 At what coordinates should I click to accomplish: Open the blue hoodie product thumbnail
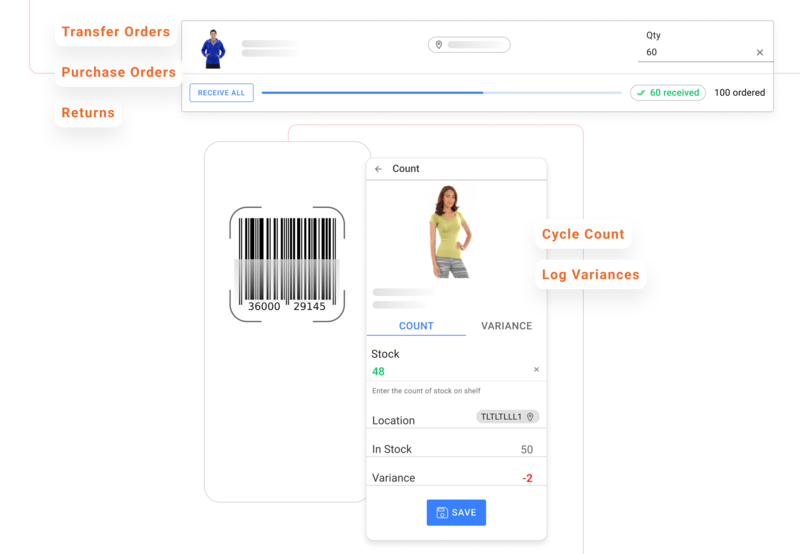tap(213, 49)
